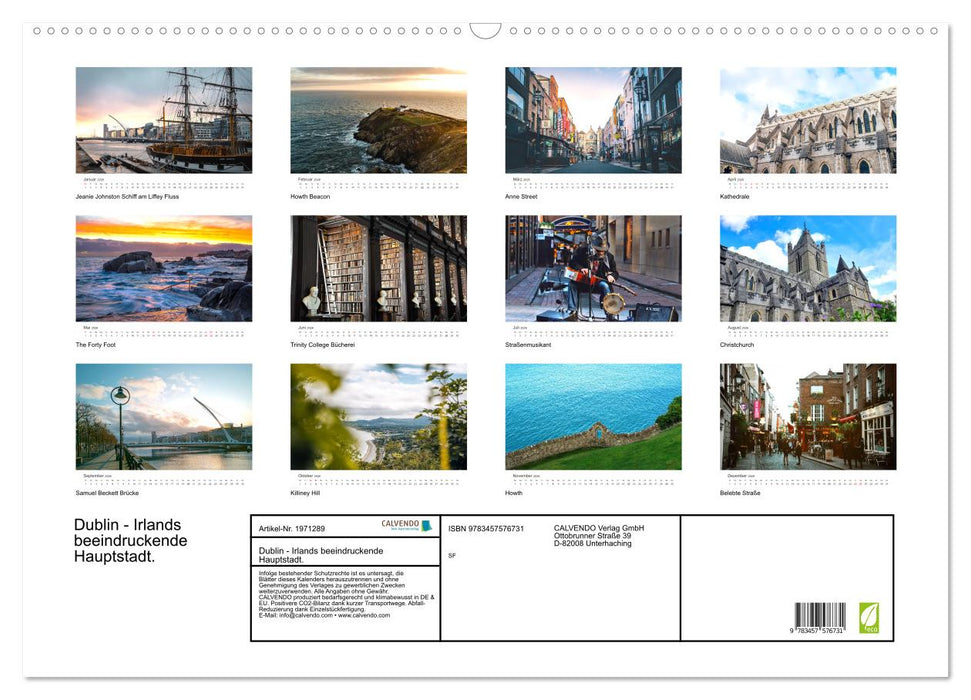The width and height of the screenshot is (971, 700).
Task: Select the Straßenmusikant street musician image
Action: coord(592,267)
